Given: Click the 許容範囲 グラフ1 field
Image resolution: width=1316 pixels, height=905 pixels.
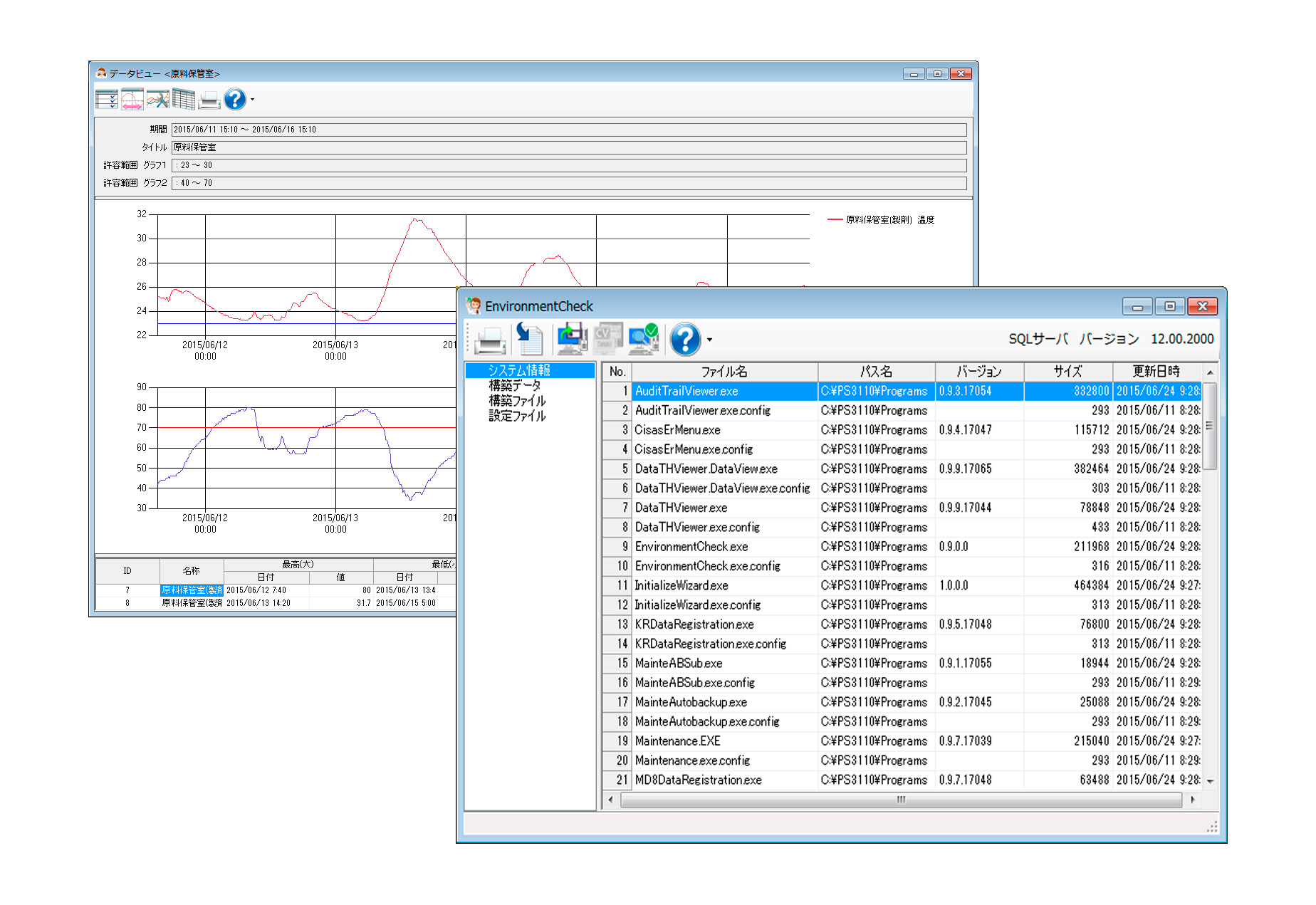Looking at the screenshot, I should tap(569, 165).
